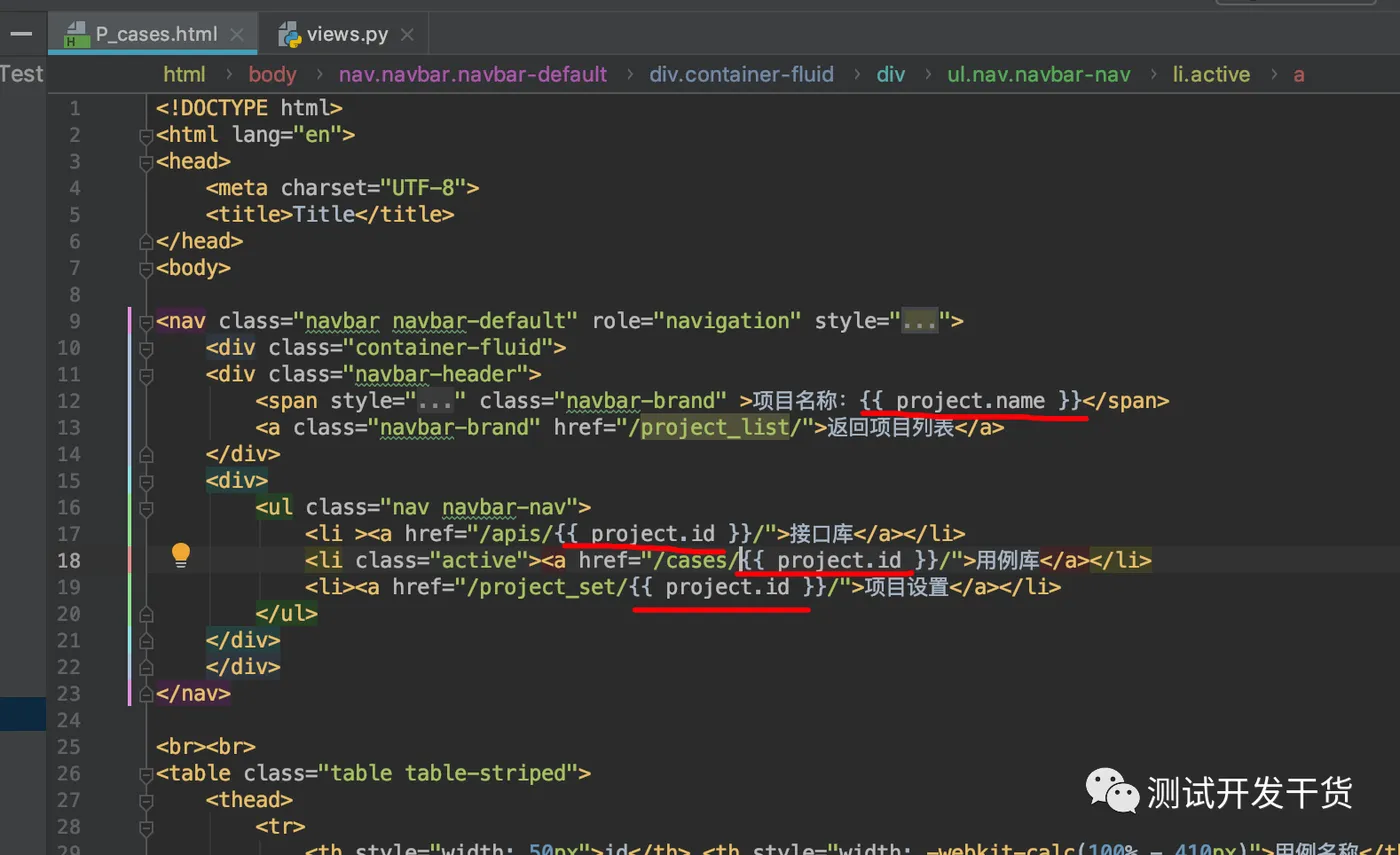Click the <br><br> text on line 25
Image resolution: width=1400 pixels, height=855 pixels.
pyautogui.click(x=206, y=747)
